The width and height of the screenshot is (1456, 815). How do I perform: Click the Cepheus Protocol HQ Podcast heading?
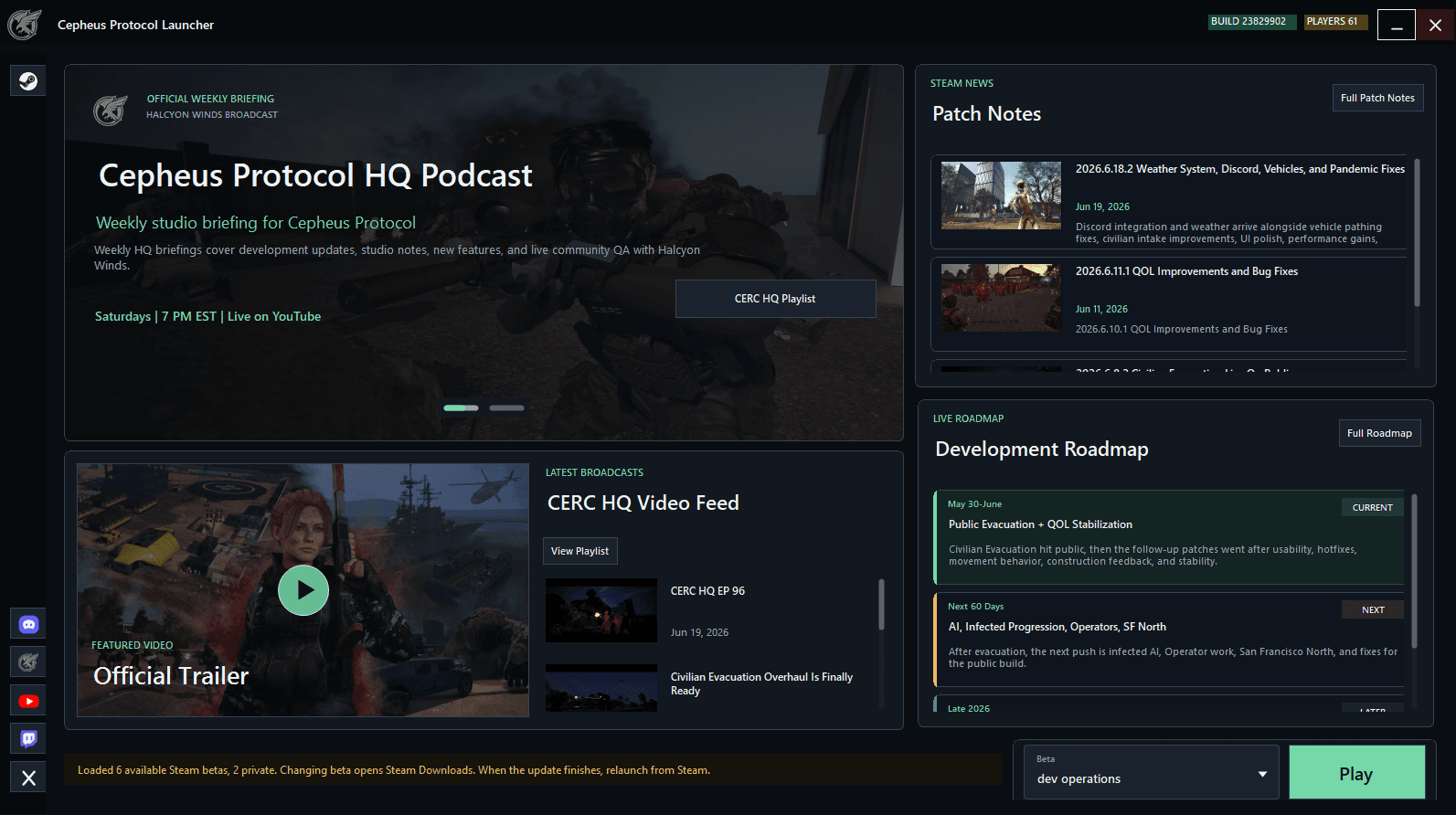pos(315,175)
